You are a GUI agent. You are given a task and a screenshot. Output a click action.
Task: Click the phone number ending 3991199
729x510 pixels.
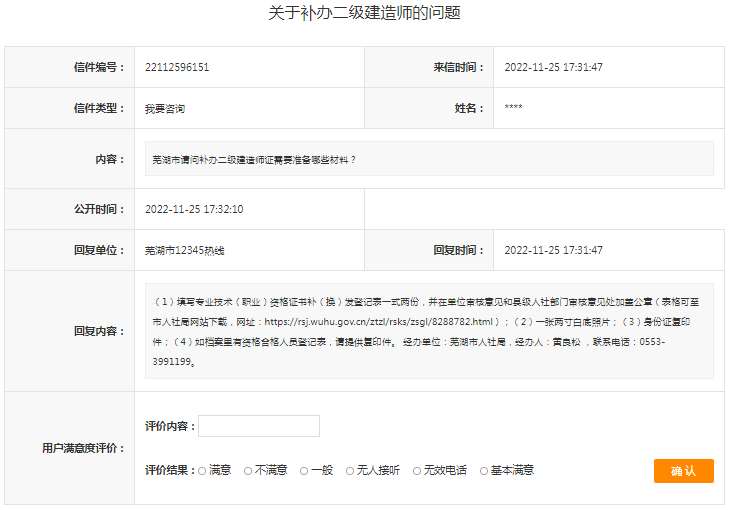(x=172, y=362)
